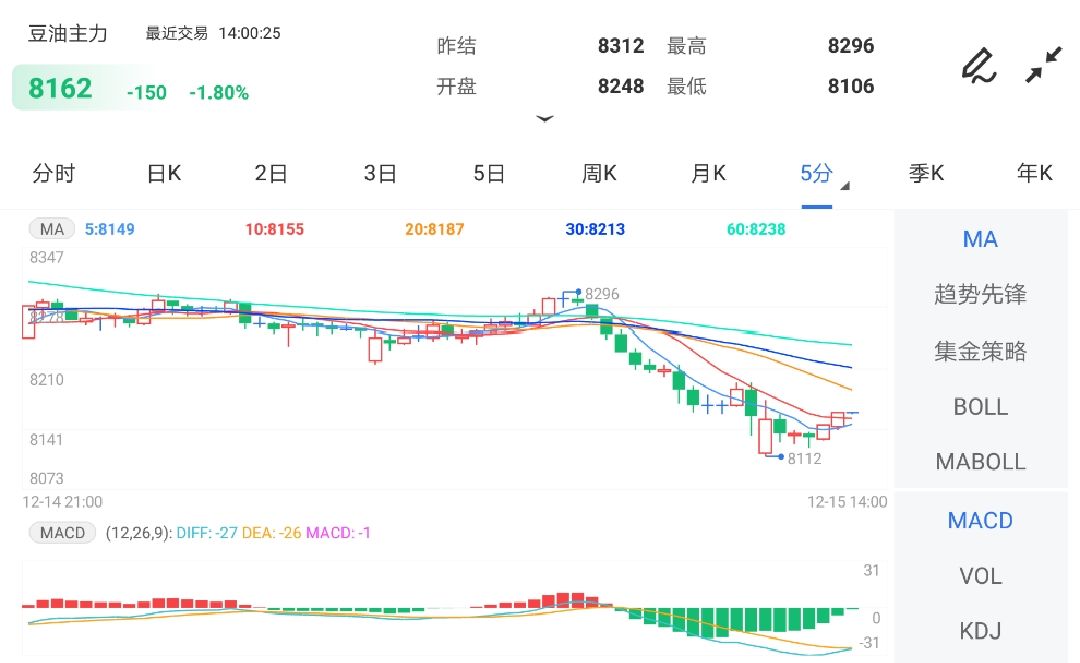Viewport: 1080px width, 663px height.
Task: Open the 周K chart tab
Action: (x=599, y=173)
